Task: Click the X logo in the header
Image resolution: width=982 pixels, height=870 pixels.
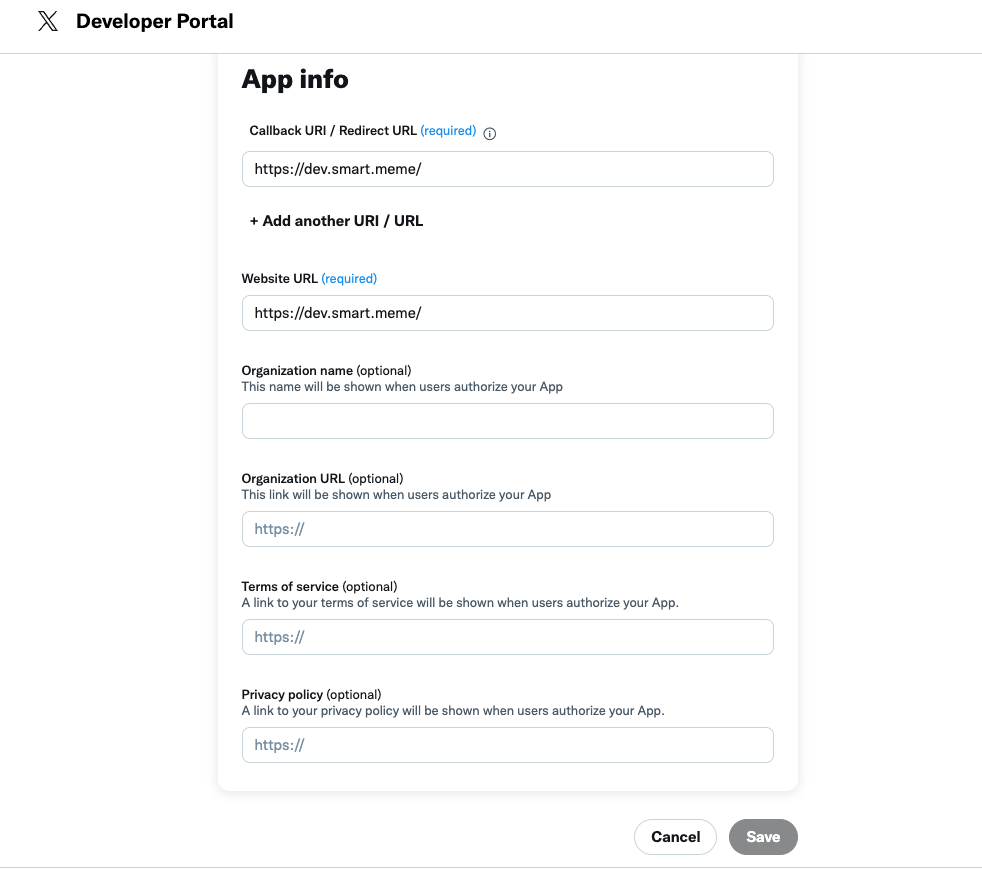Action: click(47, 22)
